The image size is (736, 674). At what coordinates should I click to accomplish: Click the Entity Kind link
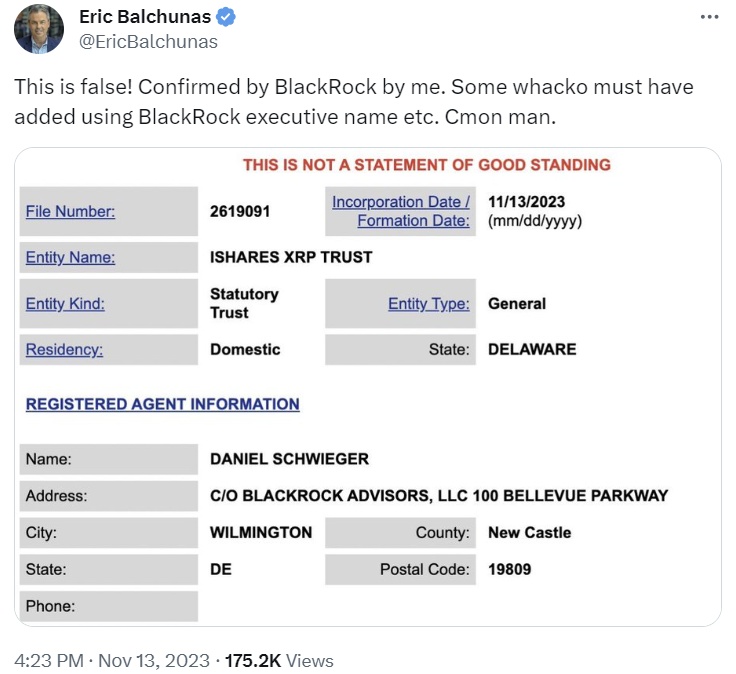click(x=65, y=304)
